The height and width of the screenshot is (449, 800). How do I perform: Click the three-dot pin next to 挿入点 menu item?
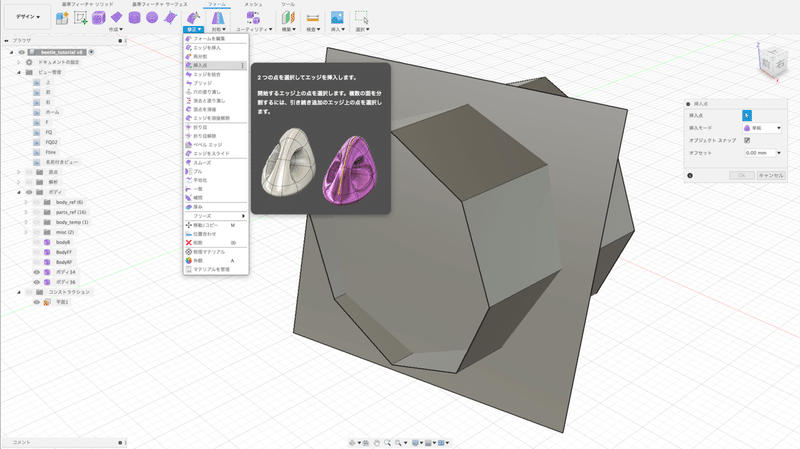click(x=242, y=65)
